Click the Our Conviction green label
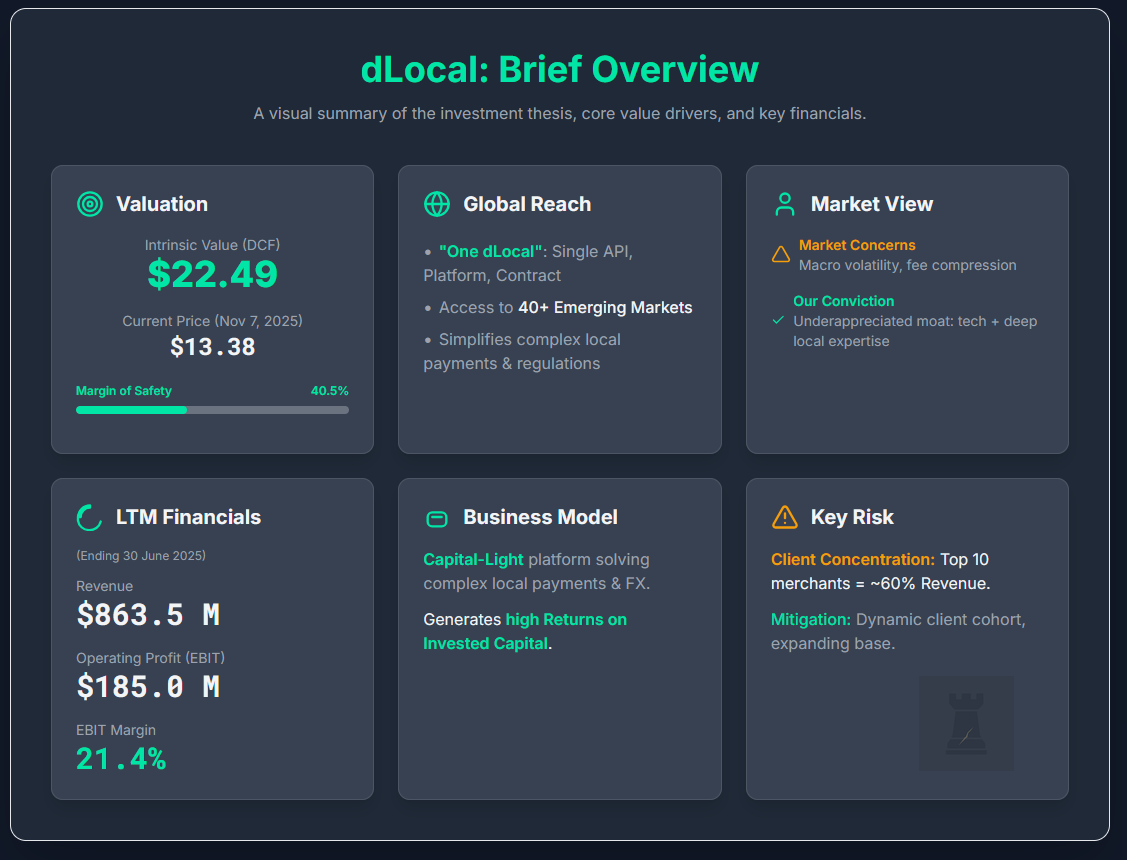 (844, 301)
